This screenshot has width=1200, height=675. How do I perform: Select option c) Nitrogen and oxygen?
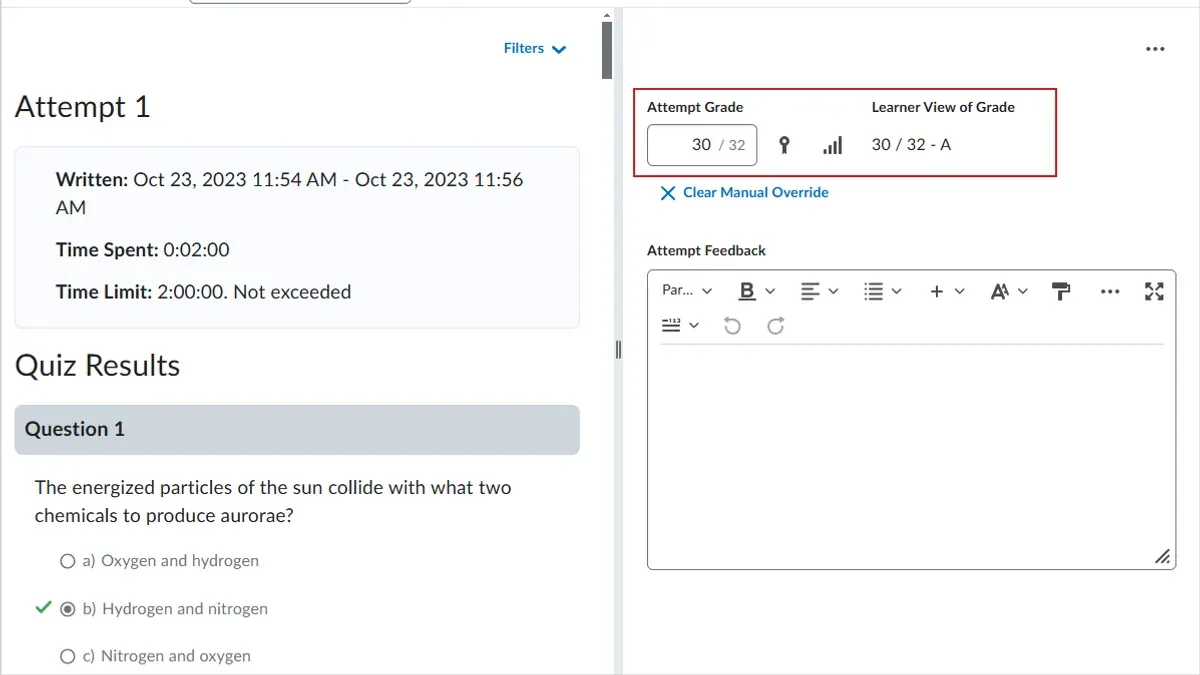(x=68, y=657)
